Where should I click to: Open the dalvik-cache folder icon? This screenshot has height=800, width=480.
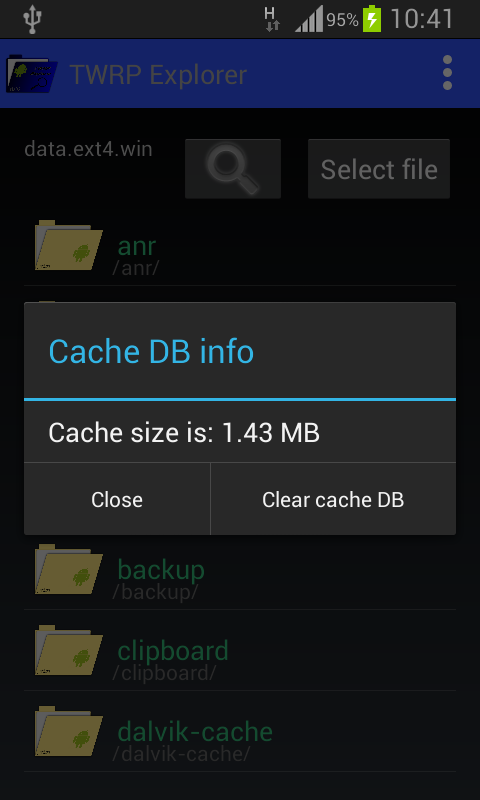68,731
